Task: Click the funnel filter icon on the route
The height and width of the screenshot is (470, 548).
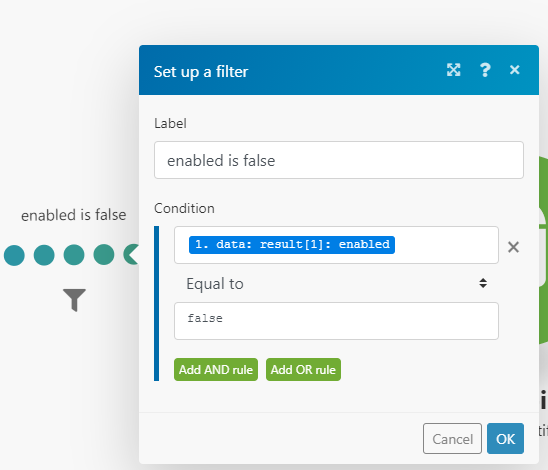Action: coord(74,299)
